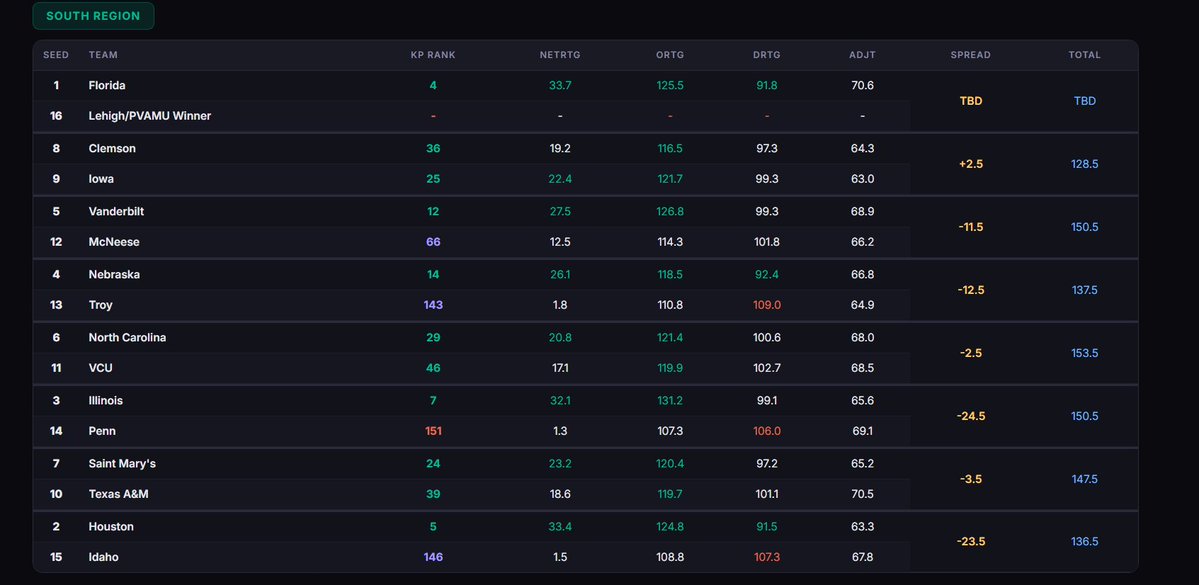The image size is (1199, 585).
Task: Select the Idaho team name
Action: pyautogui.click(x=103, y=557)
